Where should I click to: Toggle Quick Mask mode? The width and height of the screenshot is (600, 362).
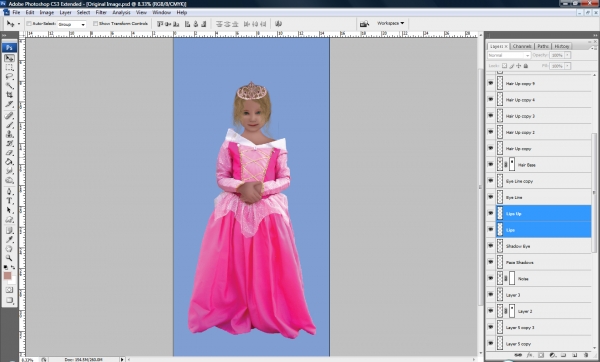coord(9,290)
